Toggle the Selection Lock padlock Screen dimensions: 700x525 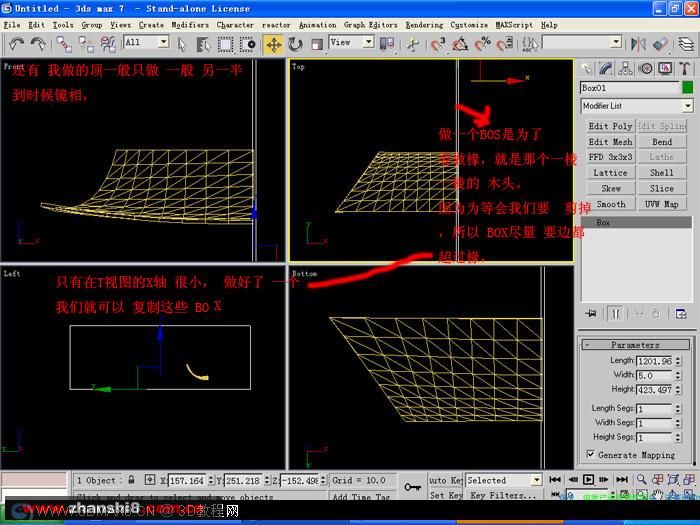[131, 480]
